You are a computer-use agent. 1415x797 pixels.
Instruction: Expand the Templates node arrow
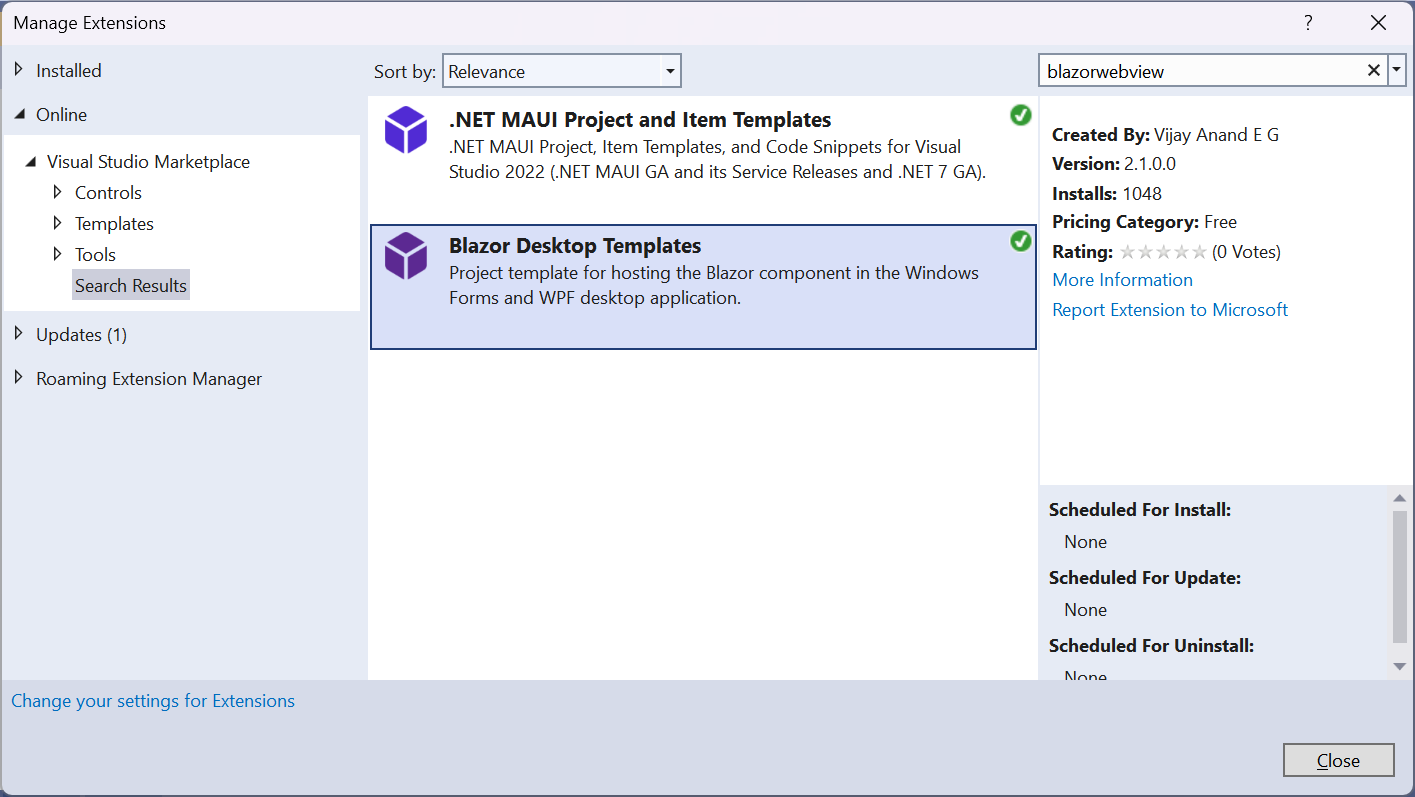tap(57, 223)
